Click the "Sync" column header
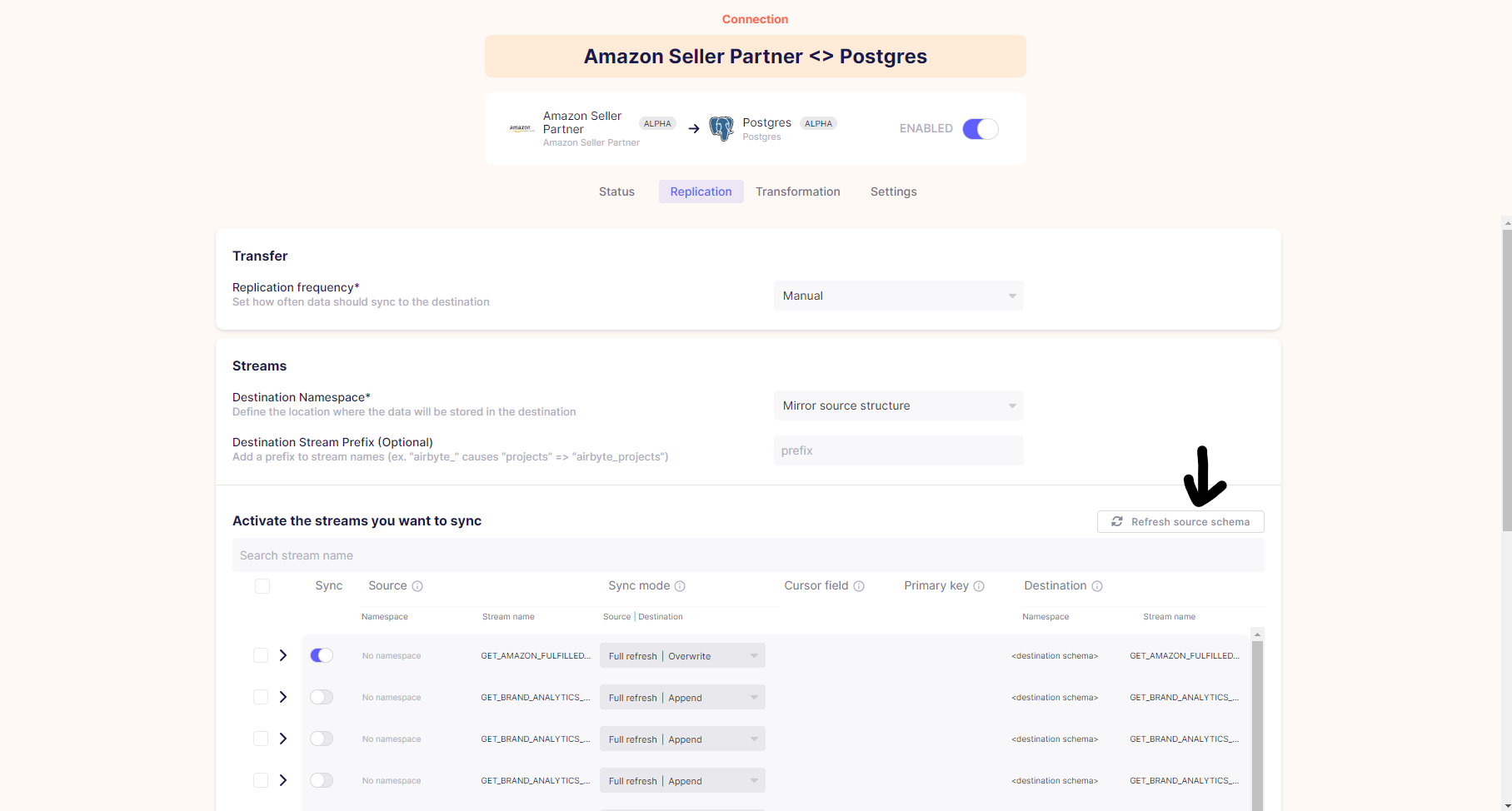 pos(329,586)
